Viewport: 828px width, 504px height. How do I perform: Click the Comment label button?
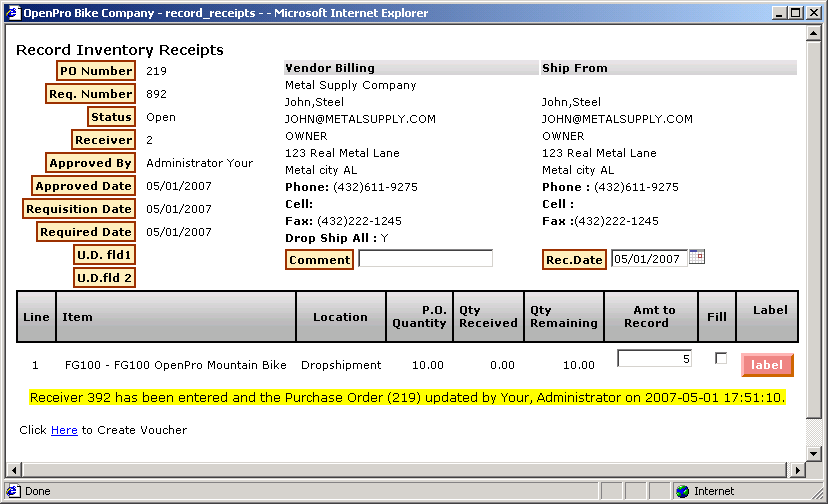click(320, 260)
